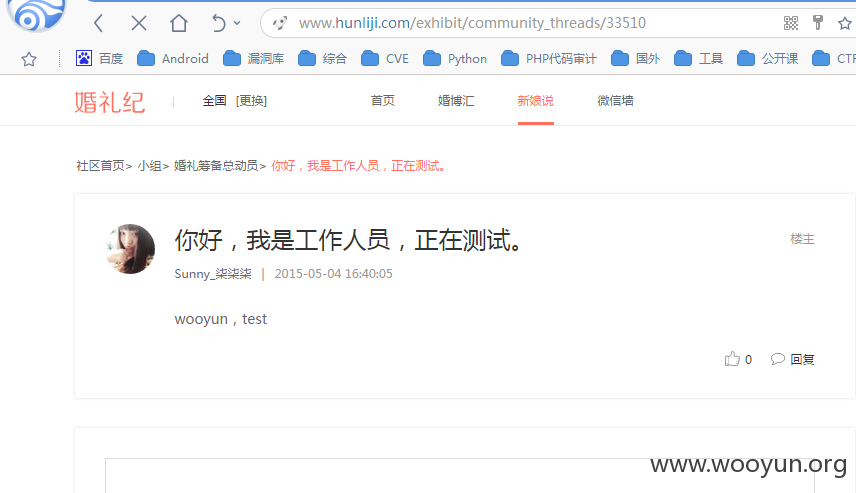The height and width of the screenshot is (493, 856).
Task: Open the QR code icon
Action: (x=790, y=23)
